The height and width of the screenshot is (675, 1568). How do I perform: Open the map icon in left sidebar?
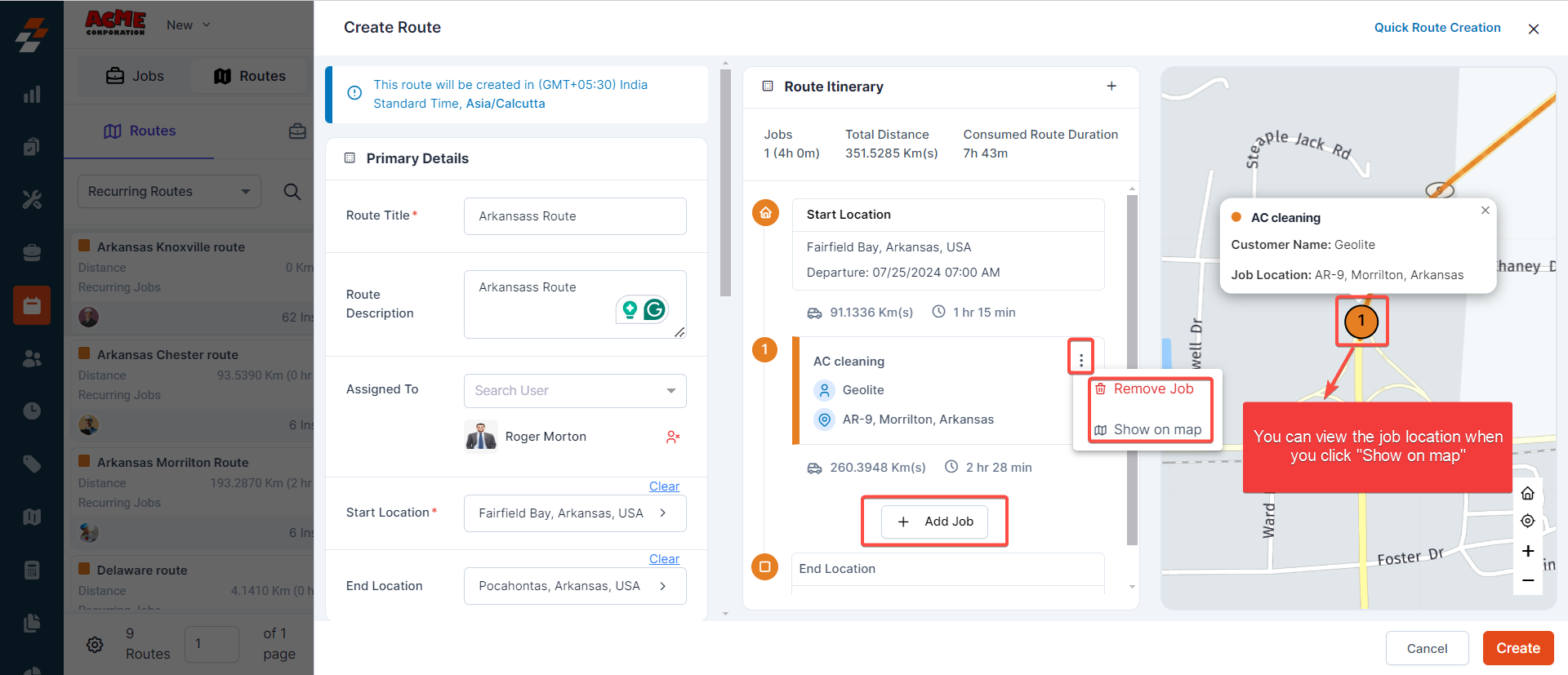click(x=32, y=517)
